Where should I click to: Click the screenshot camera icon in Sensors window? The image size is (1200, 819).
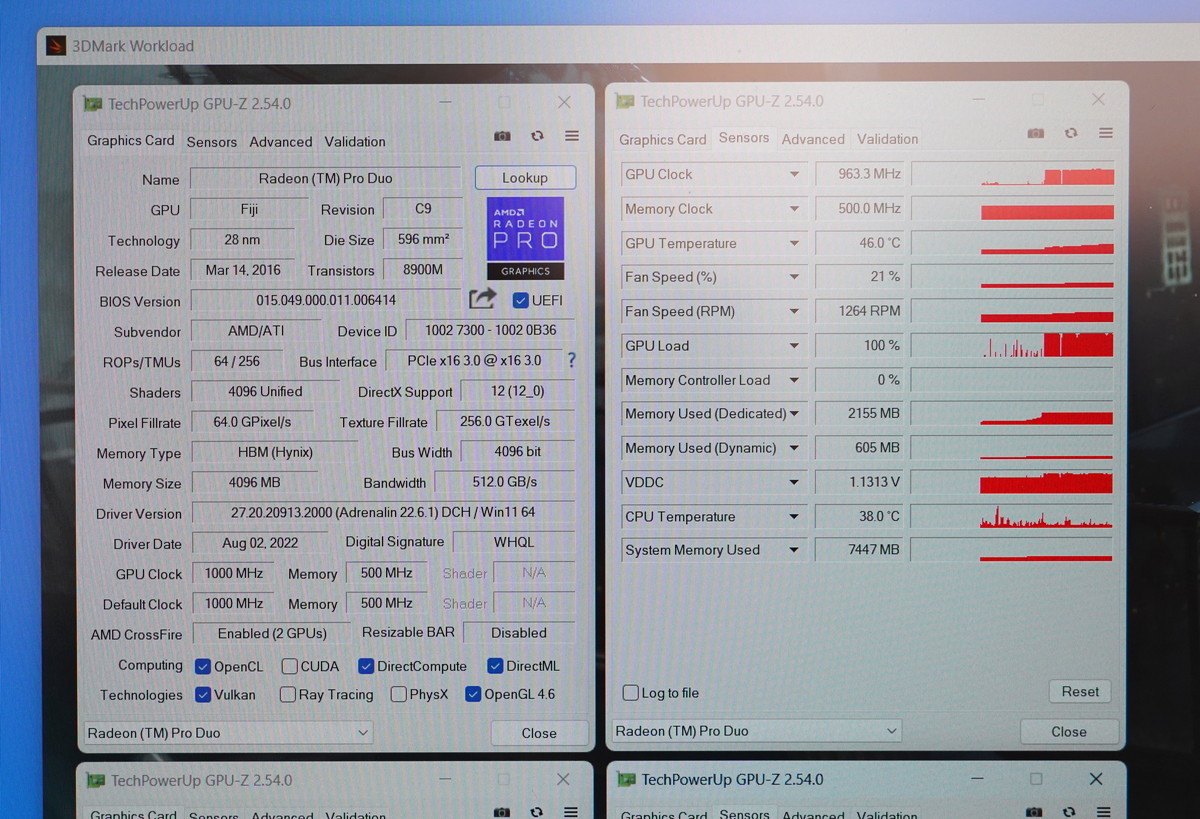(x=1036, y=133)
